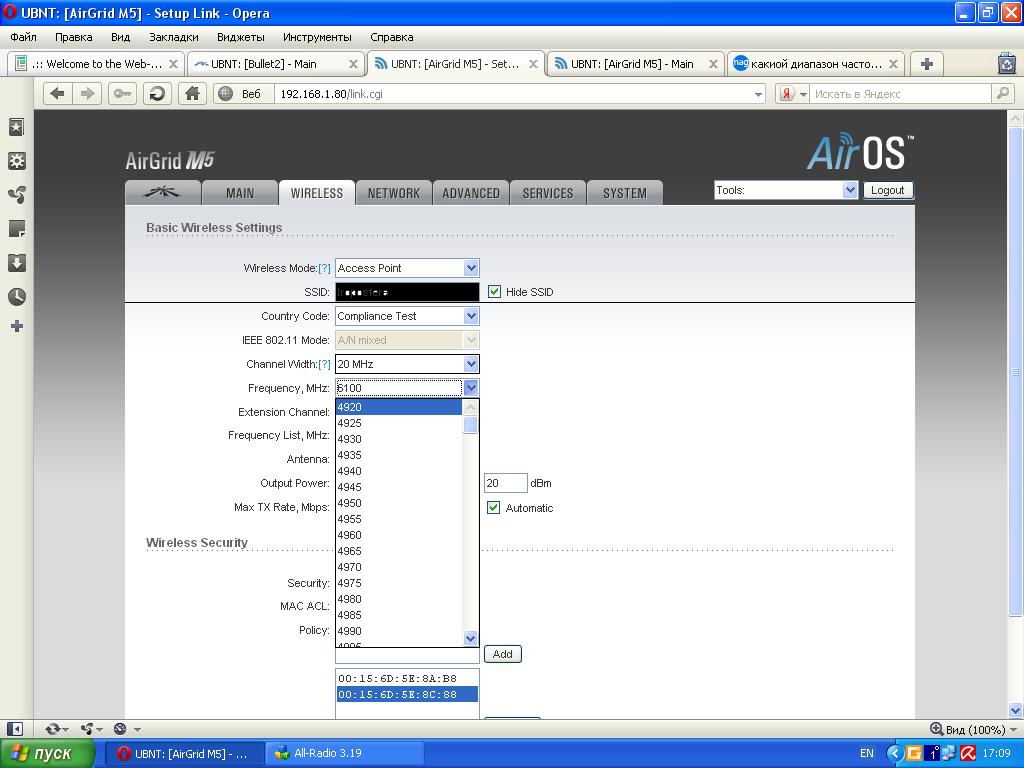Click the closed tabs trash icon

tap(1006, 63)
